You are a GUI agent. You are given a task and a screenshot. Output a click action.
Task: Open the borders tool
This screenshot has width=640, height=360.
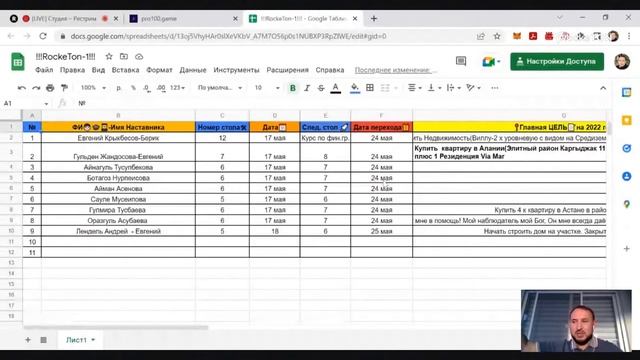[370, 88]
